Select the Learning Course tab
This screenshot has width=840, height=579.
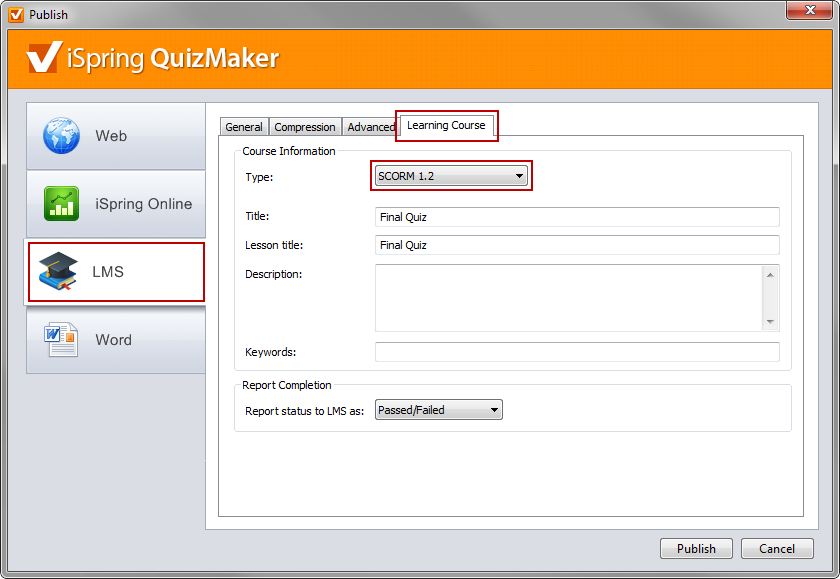(x=446, y=125)
